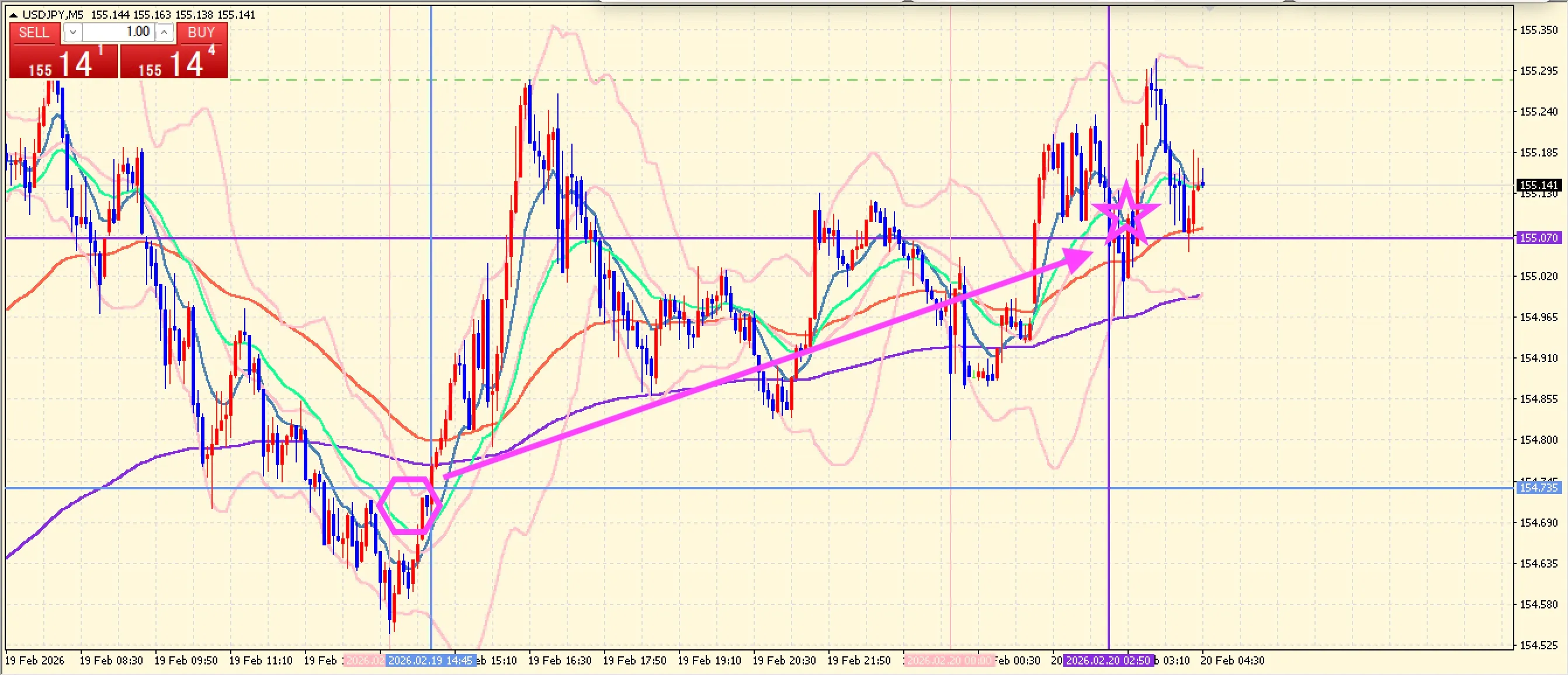Click the BUY one-click trading button
Image resolution: width=1568 pixels, height=675 pixels.
(202, 33)
